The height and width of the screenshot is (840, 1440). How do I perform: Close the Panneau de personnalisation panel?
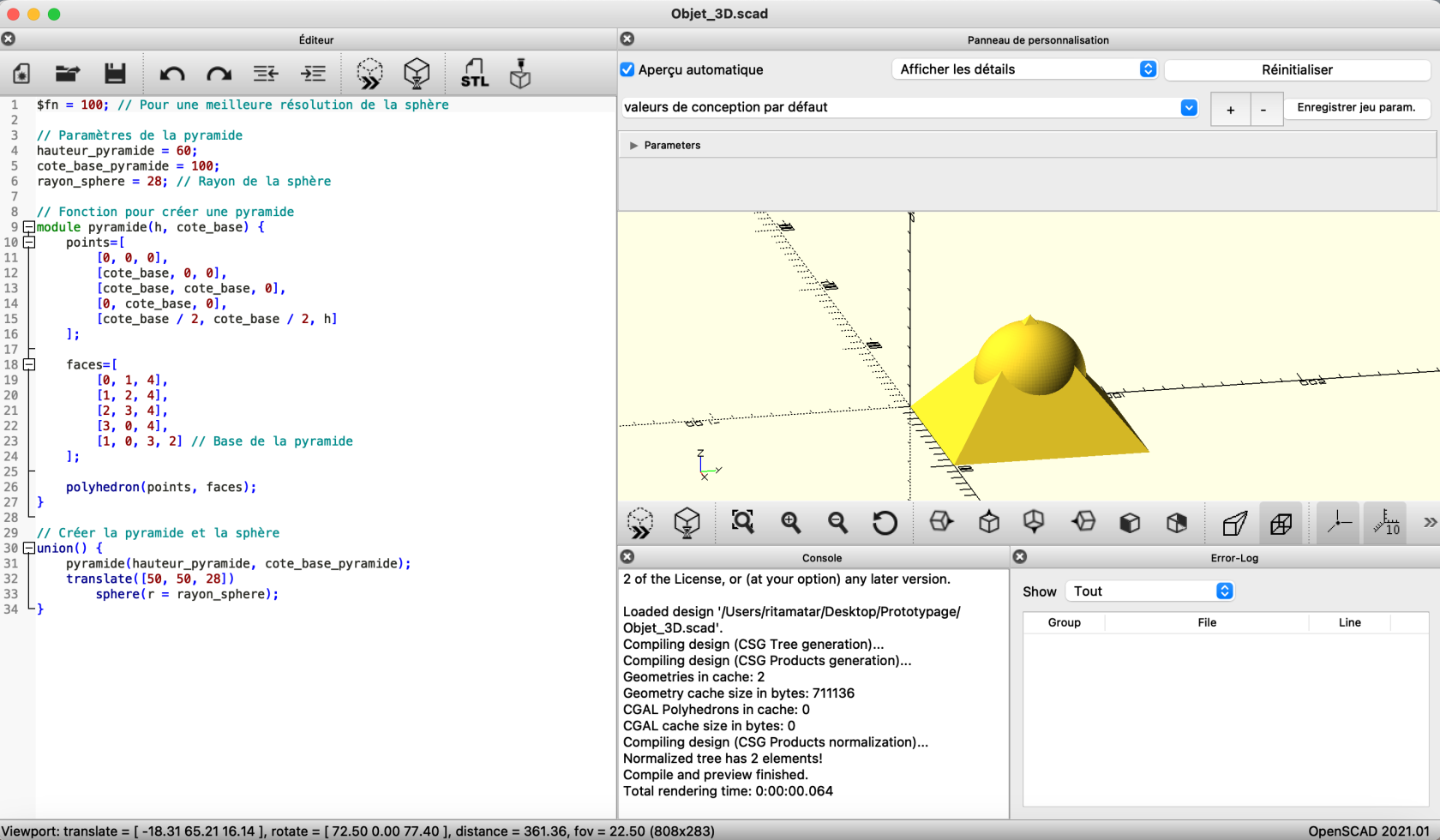627,39
